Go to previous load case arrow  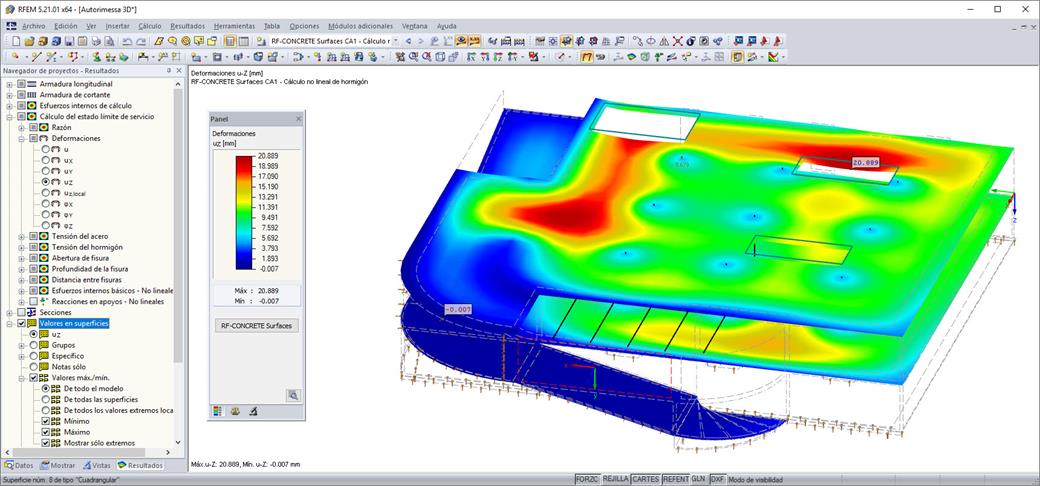[409, 41]
